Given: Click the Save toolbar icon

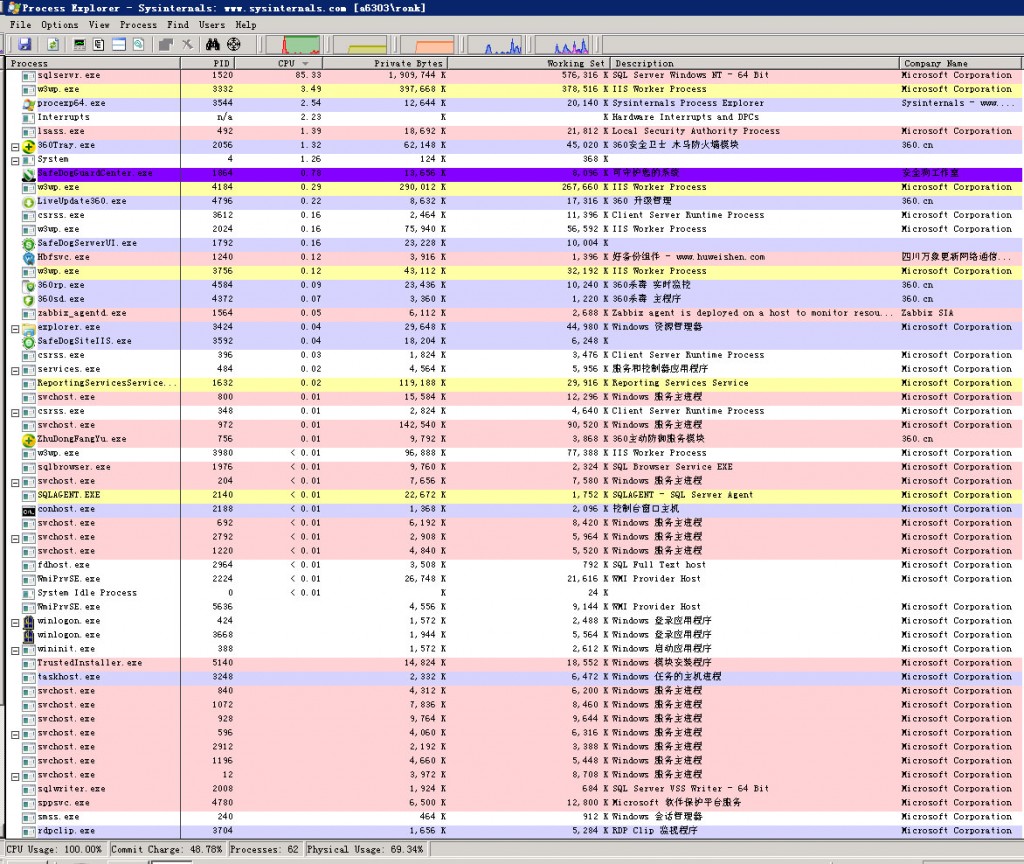Looking at the screenshot, I should coord(24,44).
